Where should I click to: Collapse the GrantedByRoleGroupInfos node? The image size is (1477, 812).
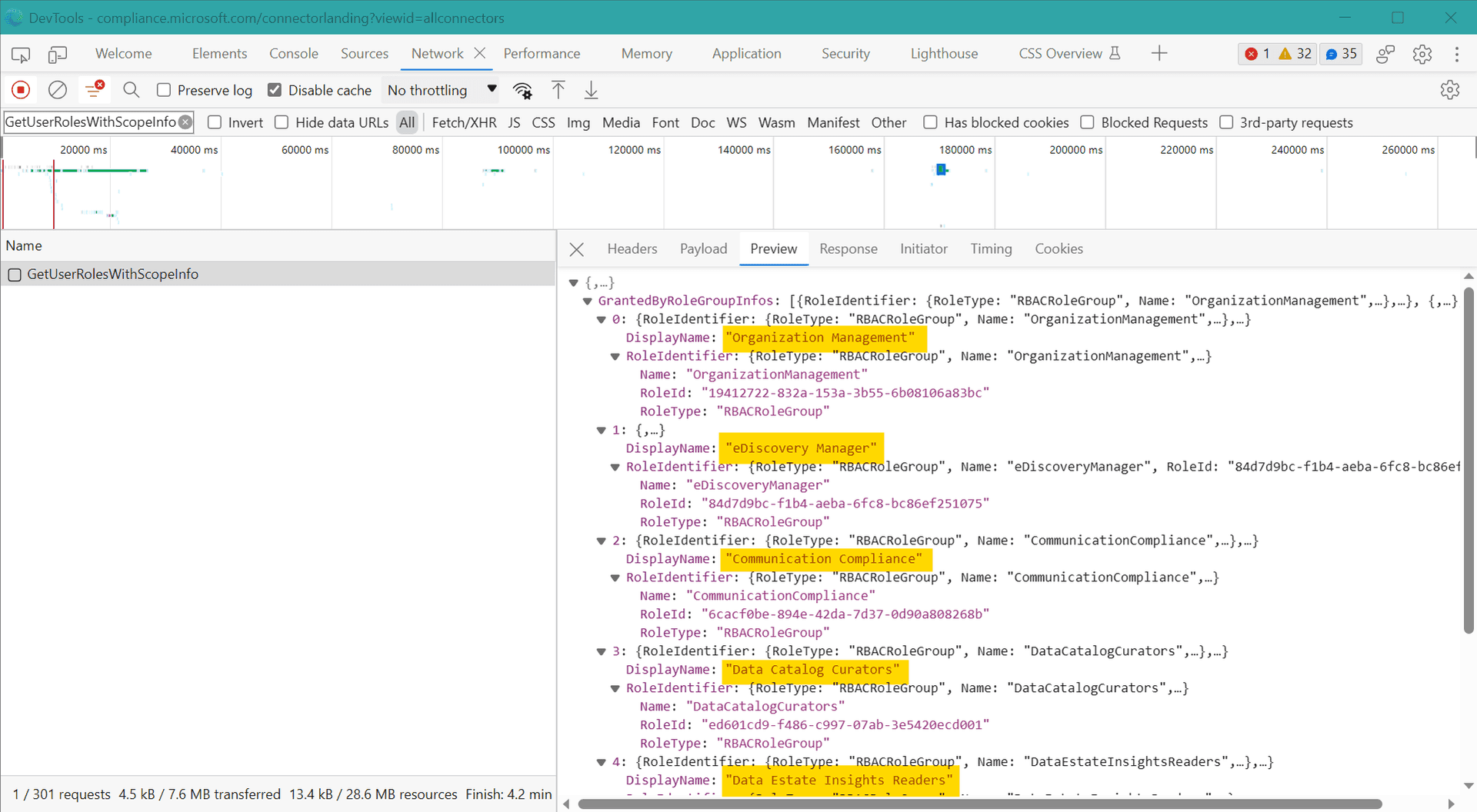(588, 301)
